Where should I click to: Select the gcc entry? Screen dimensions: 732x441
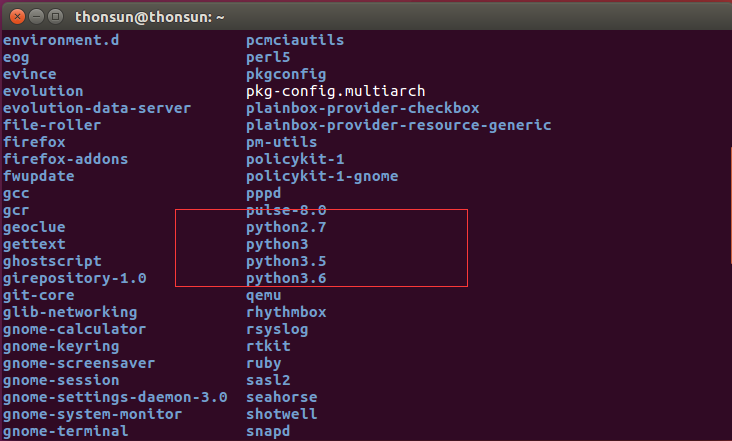tap(16, 193)
